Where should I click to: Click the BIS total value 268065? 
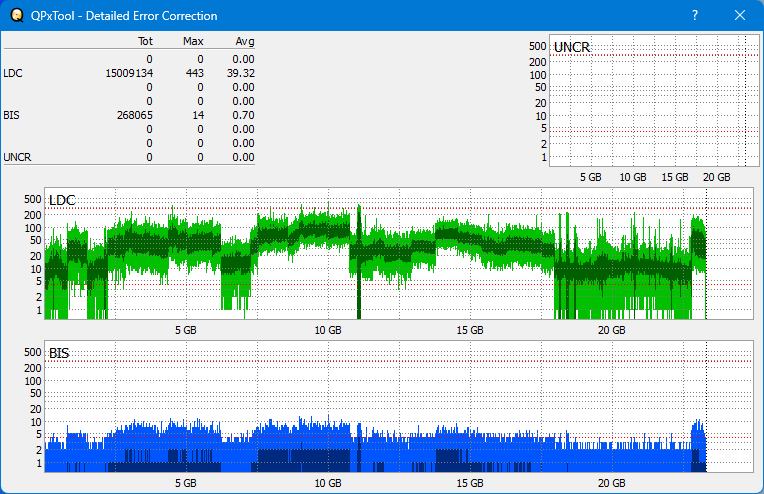point(134,115)
